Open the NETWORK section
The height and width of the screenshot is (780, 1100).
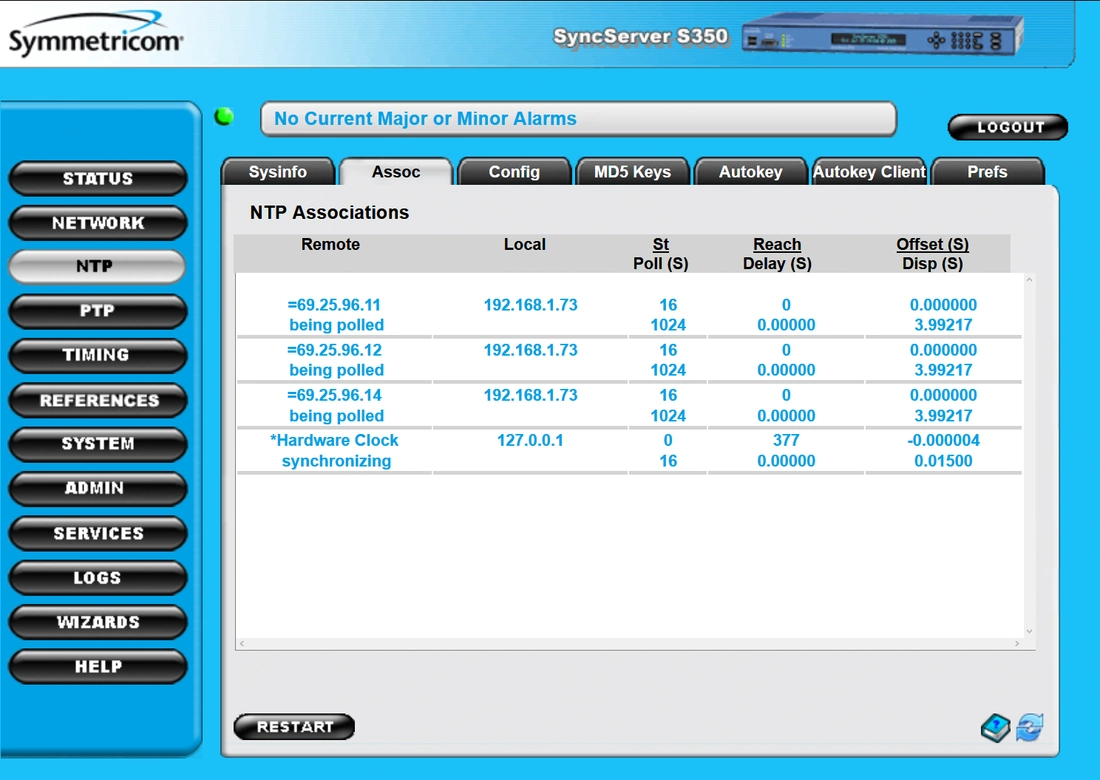click(x=98, y=222)
